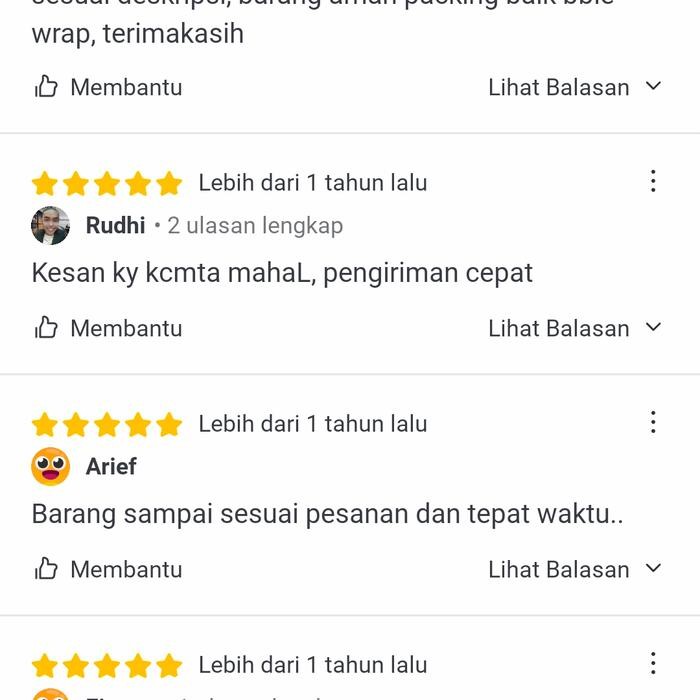Mark Rudhi's review as Membantu

(108, 328)
